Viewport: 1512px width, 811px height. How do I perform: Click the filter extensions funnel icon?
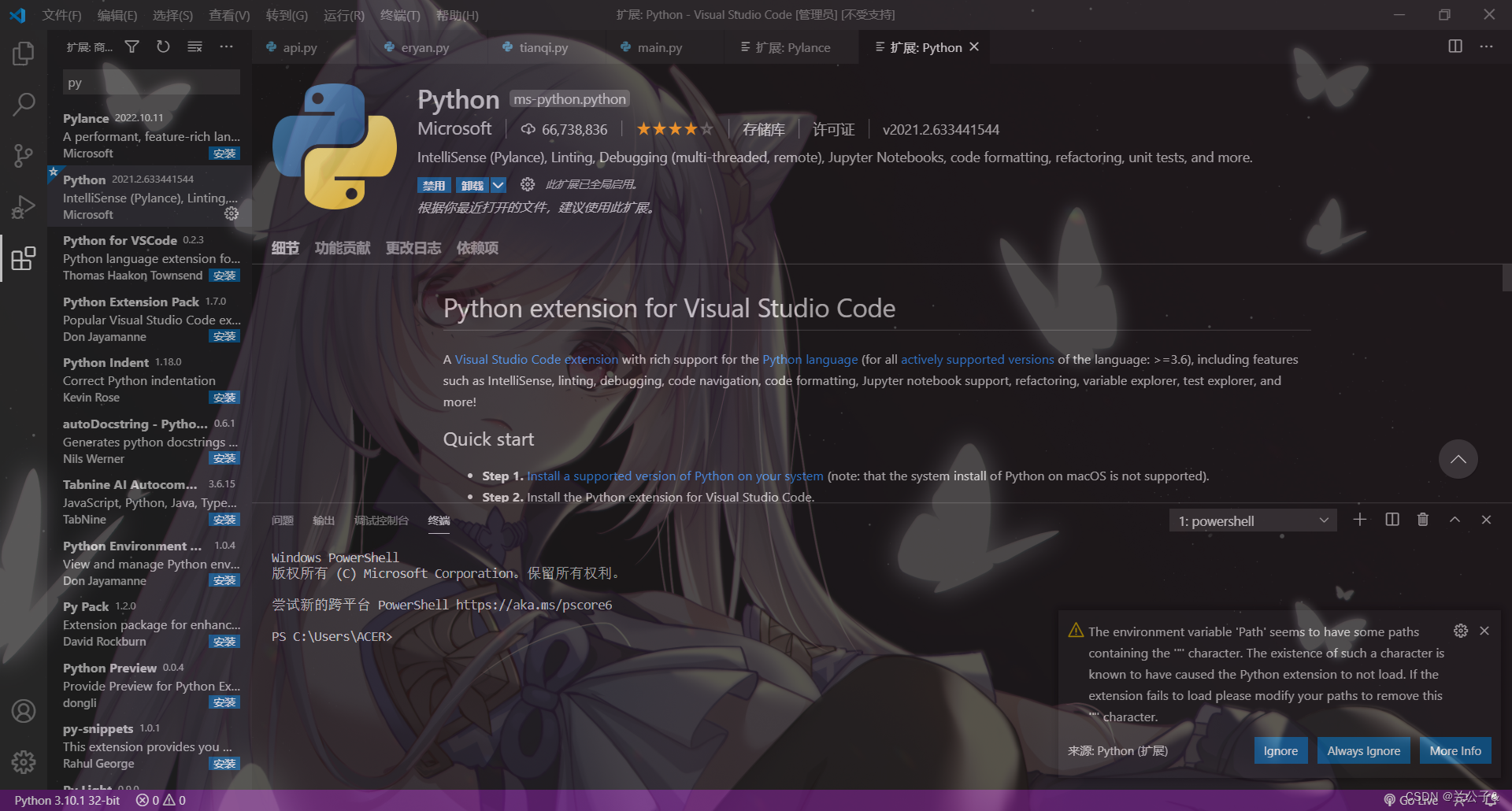click(132, 47)
